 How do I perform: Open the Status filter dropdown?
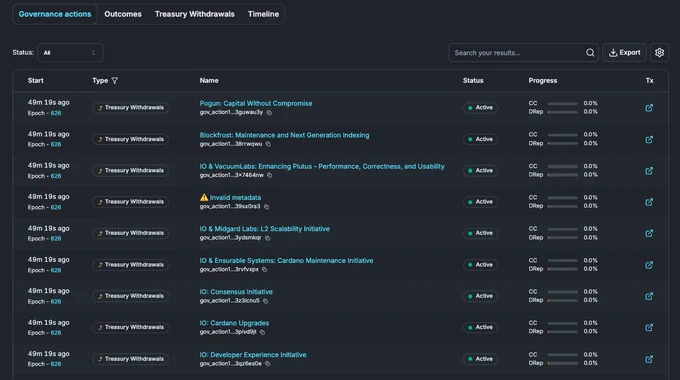pos(70,53)
